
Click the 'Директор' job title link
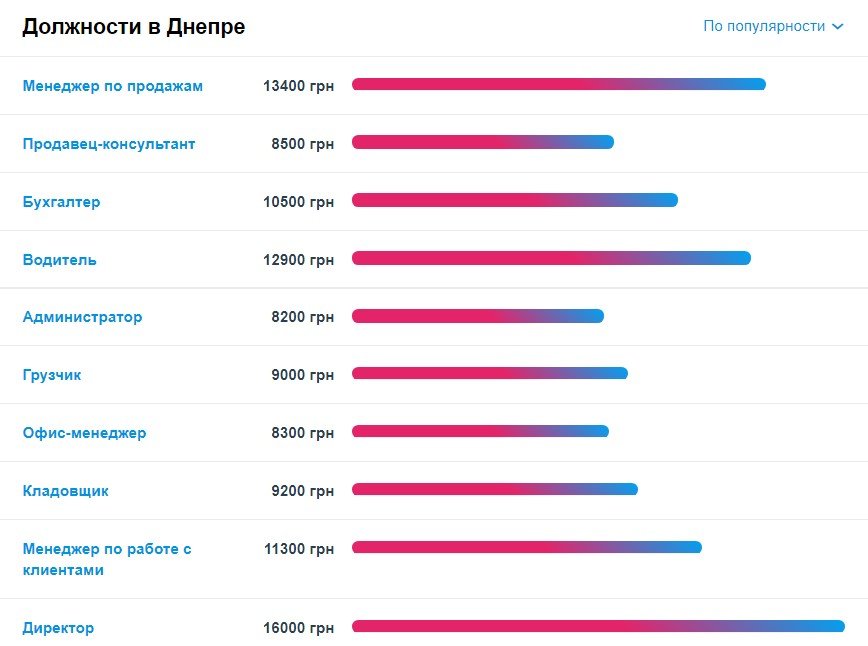(58, 628)
